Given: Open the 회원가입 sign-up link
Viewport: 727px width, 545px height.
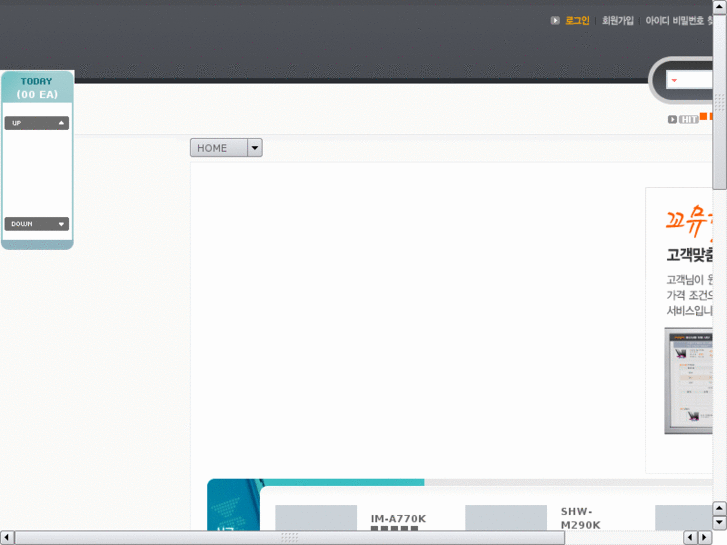Looking at the screenshot, I should (x=618, y=20).
